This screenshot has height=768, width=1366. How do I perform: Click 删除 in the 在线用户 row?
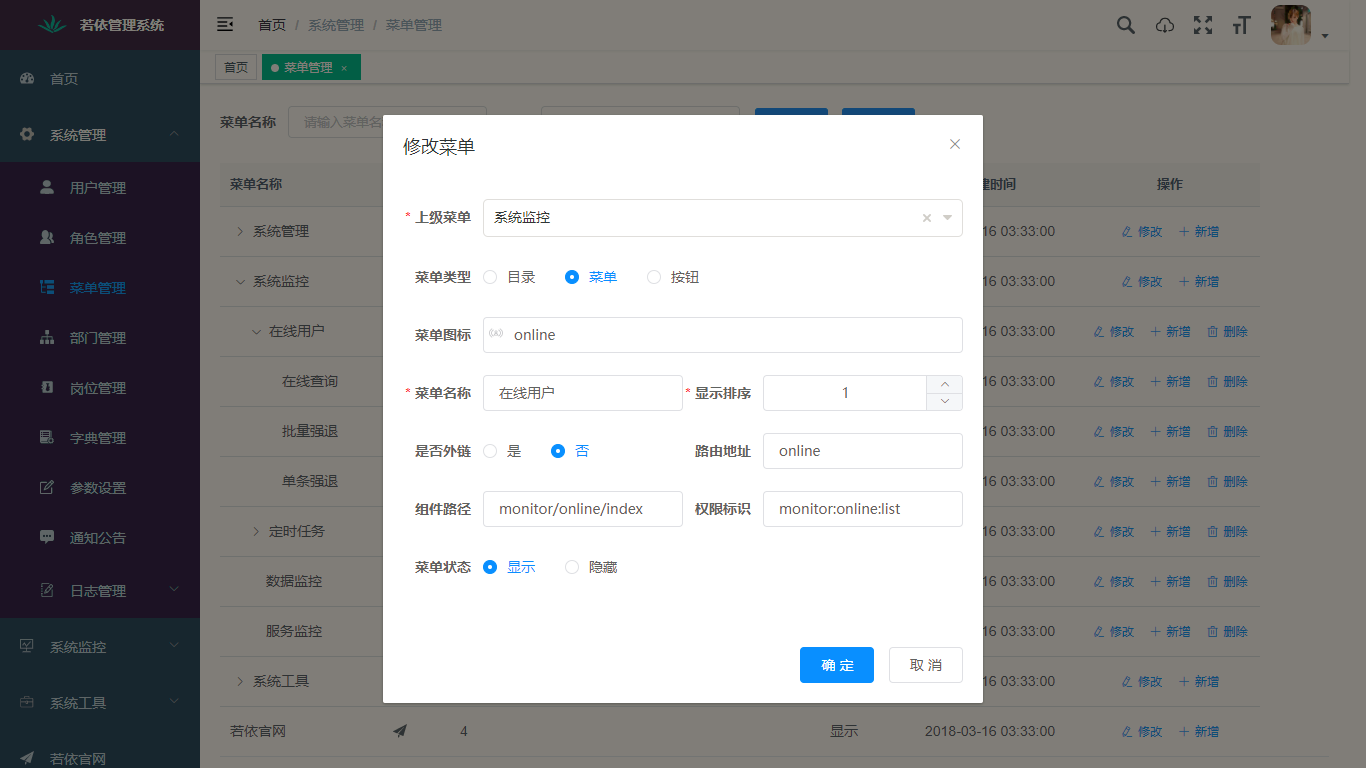coord(1227,331)
